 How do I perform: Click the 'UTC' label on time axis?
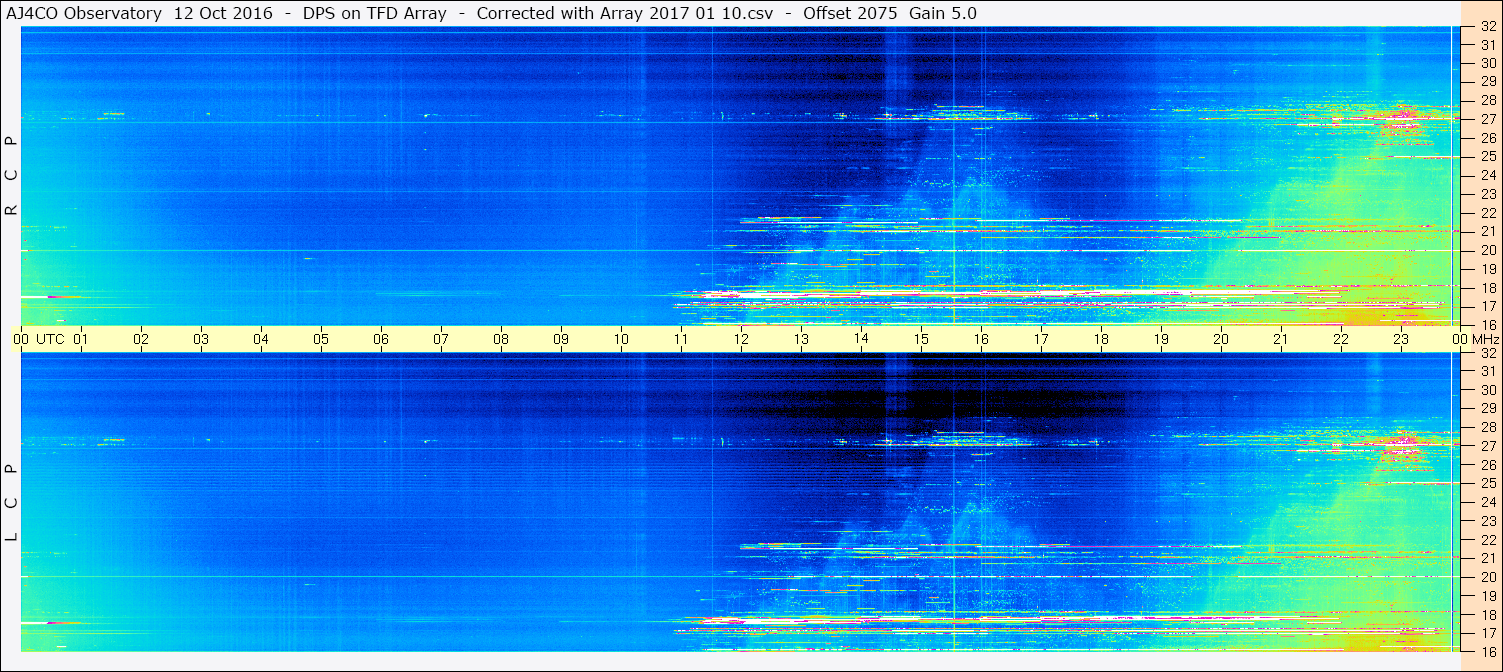pyautogui.click(x=50, y=339)
